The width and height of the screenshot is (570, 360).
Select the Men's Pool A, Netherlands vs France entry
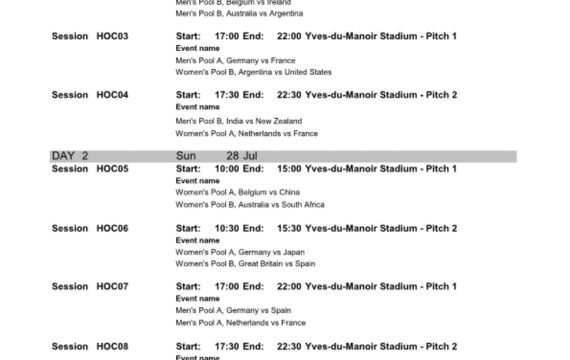240,323
